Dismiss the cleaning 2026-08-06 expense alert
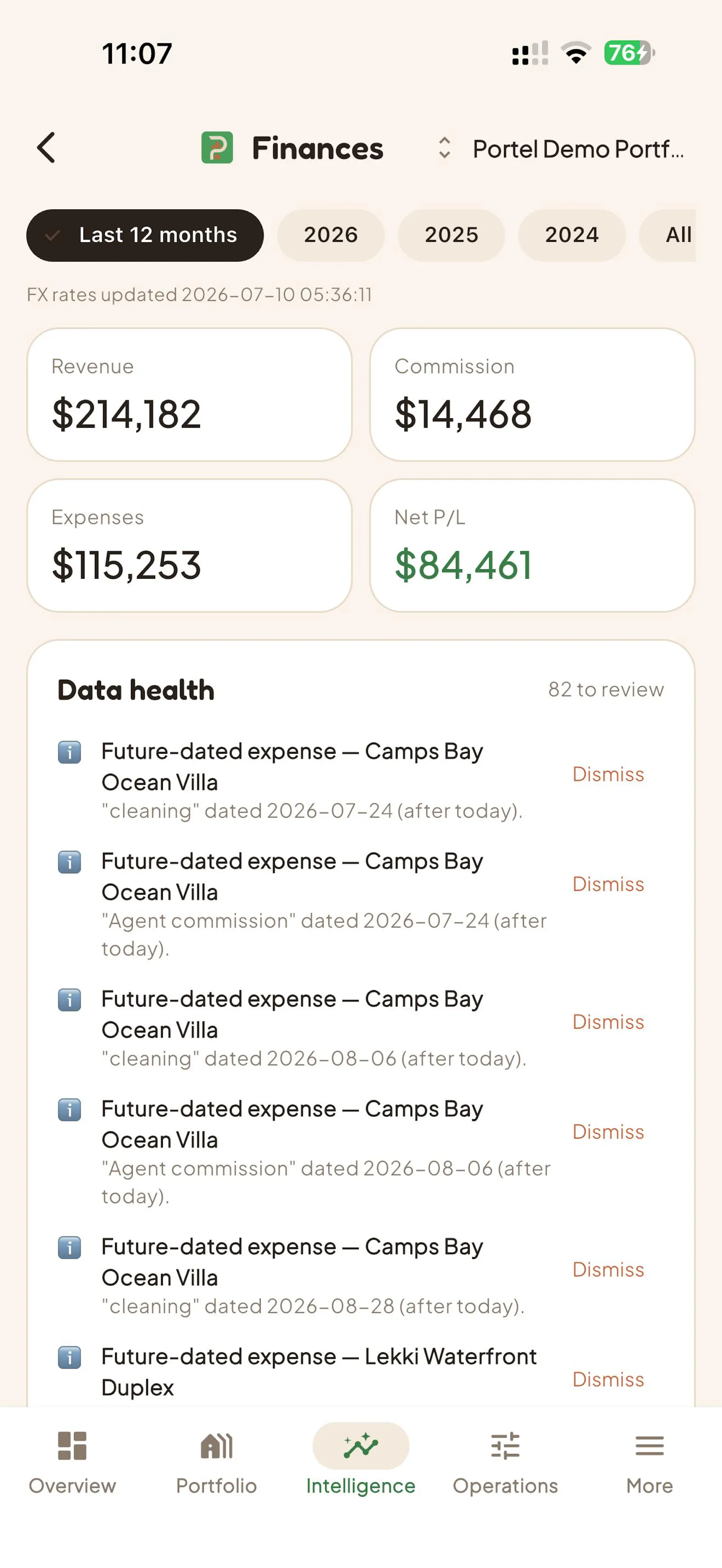The height and width of the screenshot is (1568, 722). click(x=608, y=1022)
